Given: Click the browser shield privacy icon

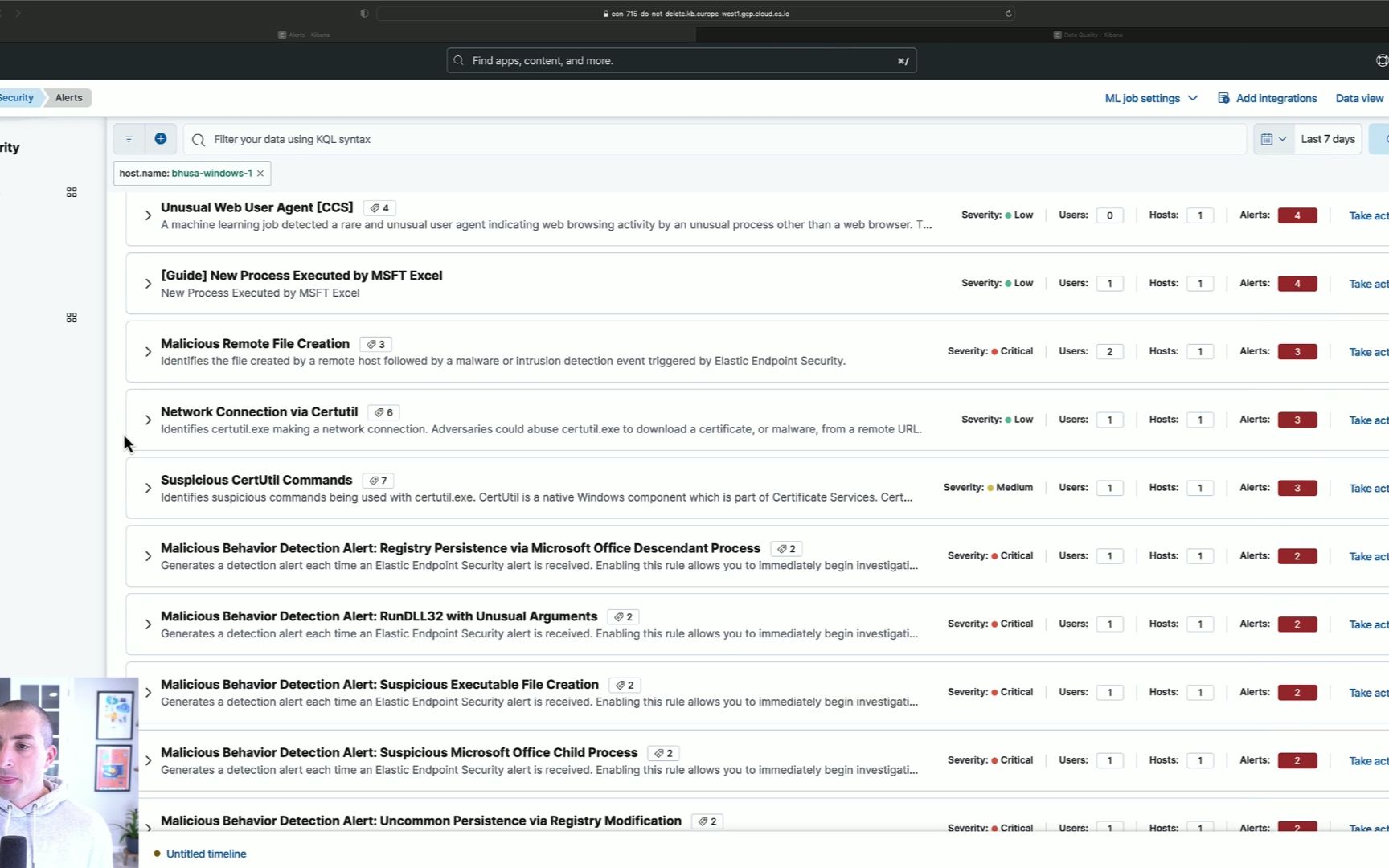Looking at the screenshot, I should (364, 14).
